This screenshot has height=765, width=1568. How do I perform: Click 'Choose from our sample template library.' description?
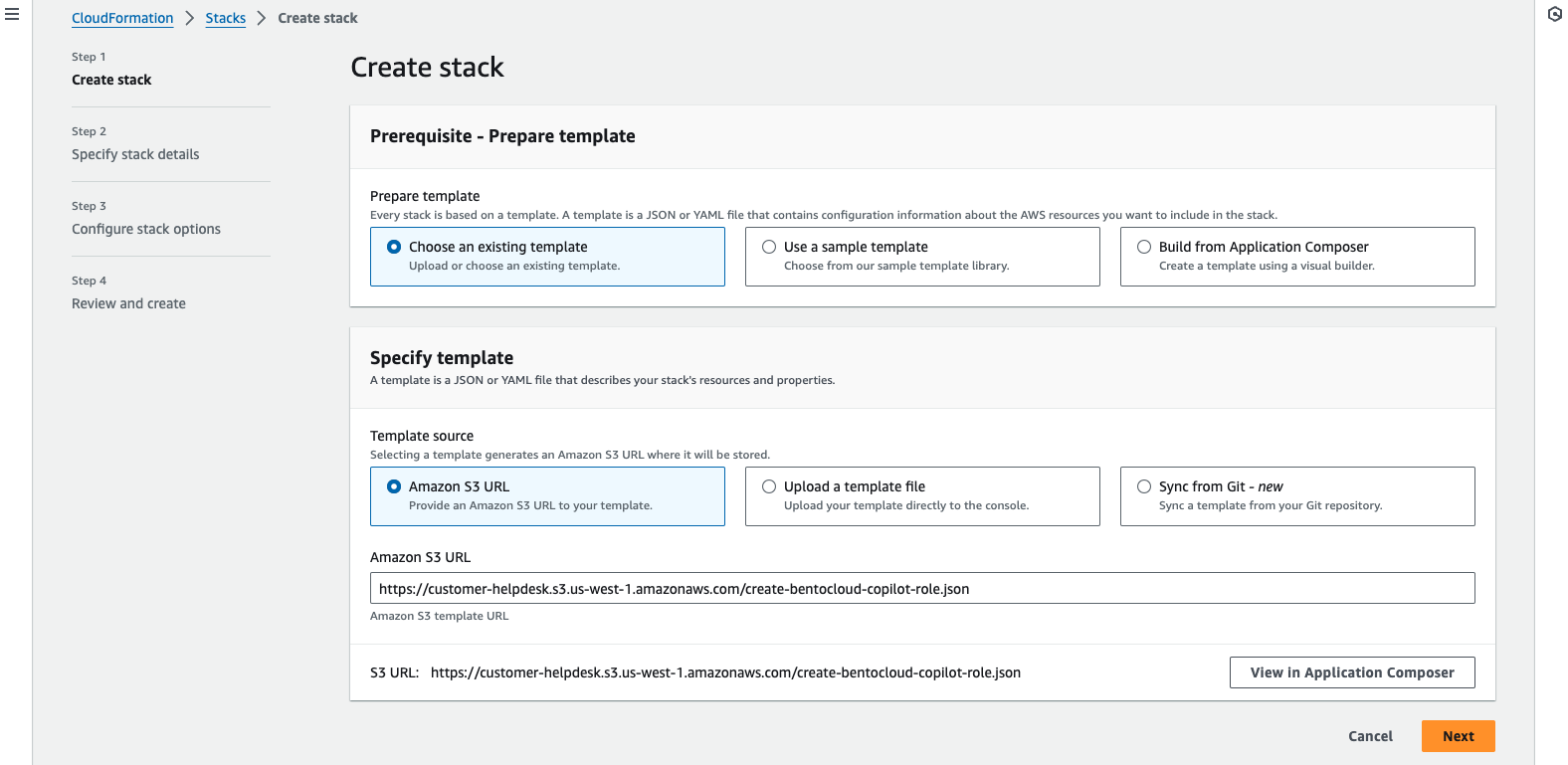pos(896,266)
